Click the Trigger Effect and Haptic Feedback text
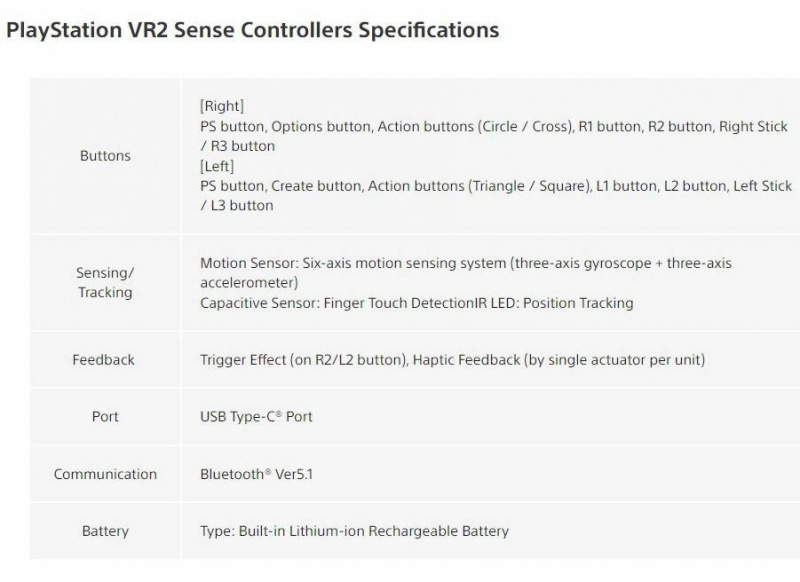Screen dimensions: 800x582 452,359
